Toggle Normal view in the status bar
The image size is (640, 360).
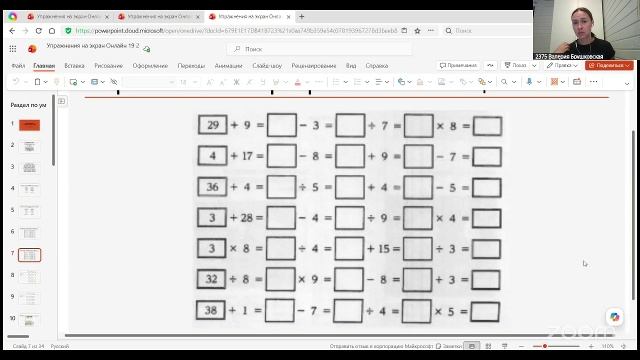[x=472, y=346]
